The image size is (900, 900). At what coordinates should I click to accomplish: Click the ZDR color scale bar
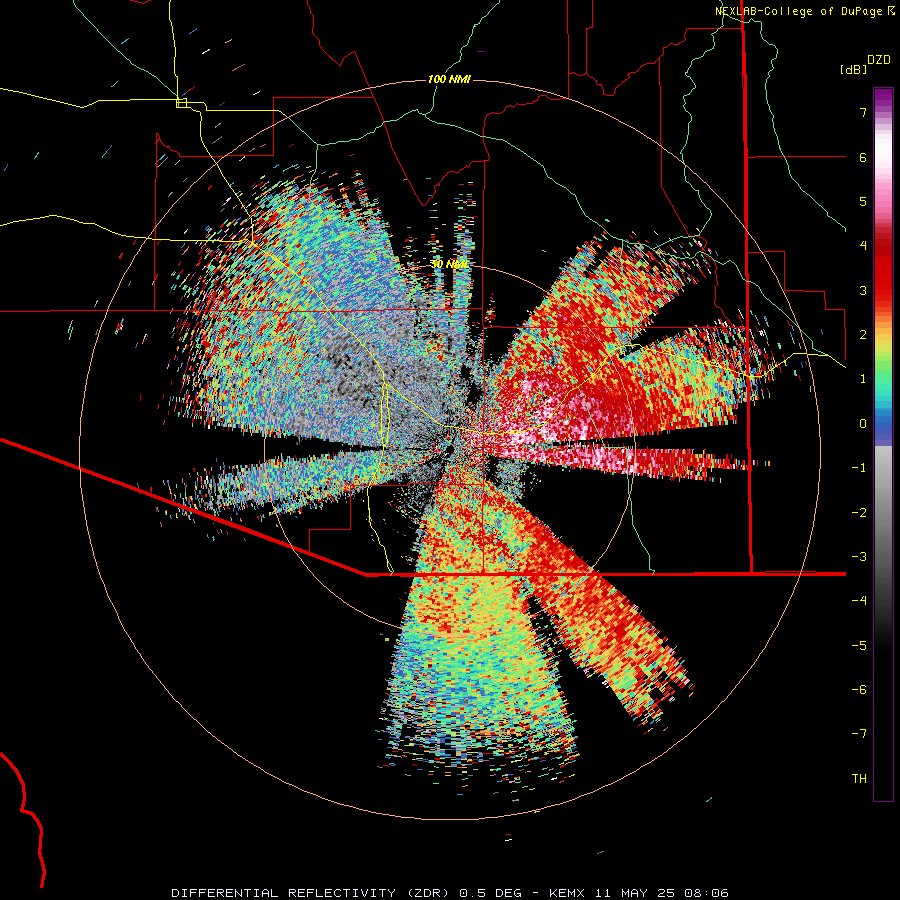point(883,444)
